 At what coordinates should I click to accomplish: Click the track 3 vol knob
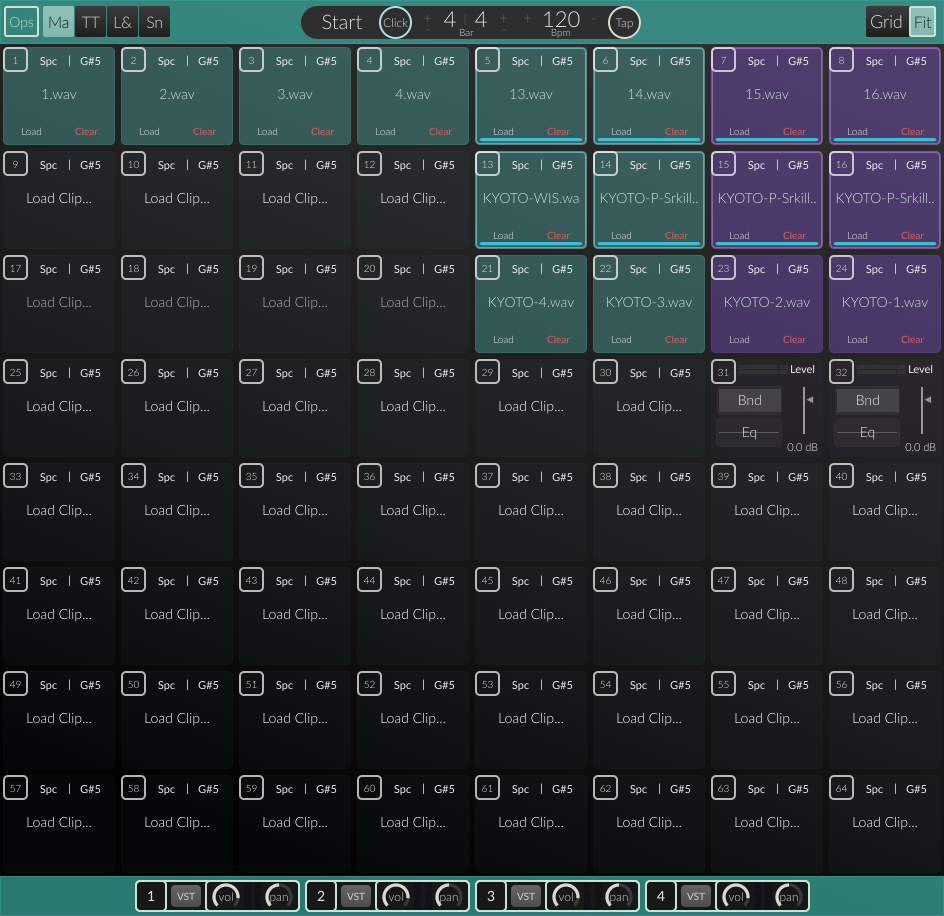pos(564,896)
